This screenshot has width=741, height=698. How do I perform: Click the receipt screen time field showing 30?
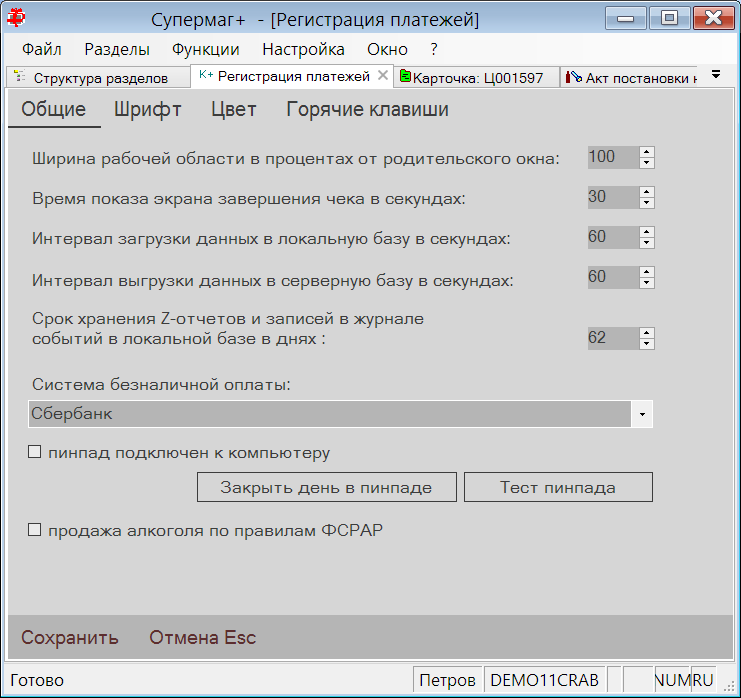[613, 198]
